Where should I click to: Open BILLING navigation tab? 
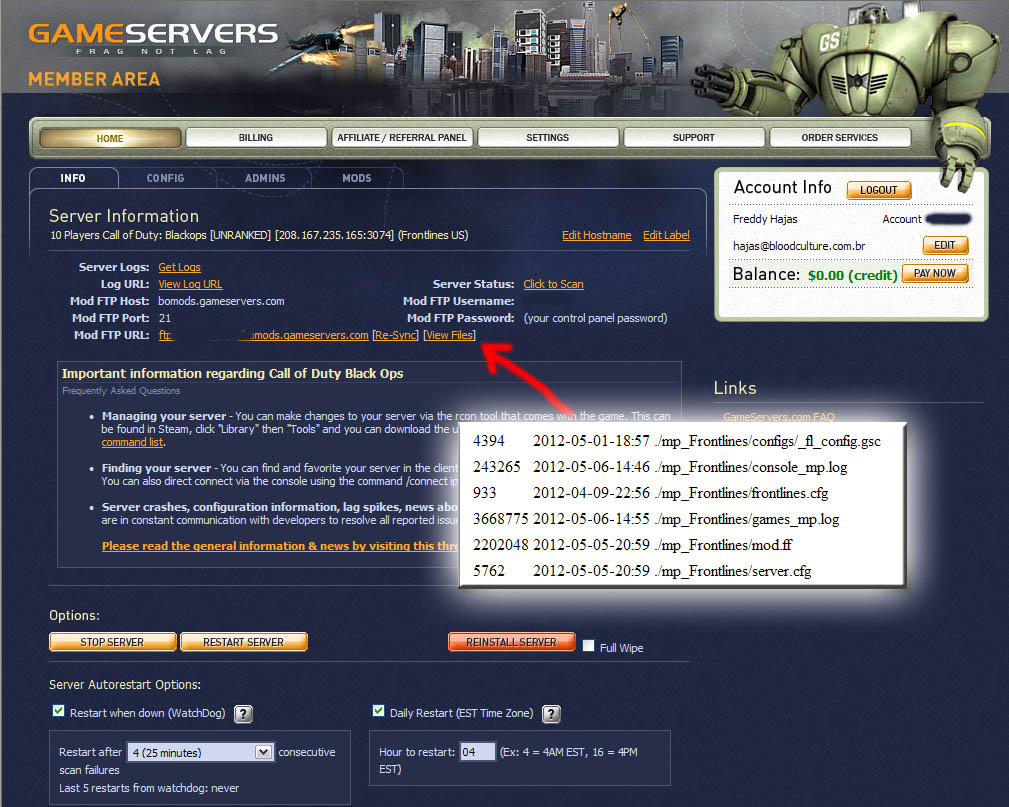pos(255,138)
